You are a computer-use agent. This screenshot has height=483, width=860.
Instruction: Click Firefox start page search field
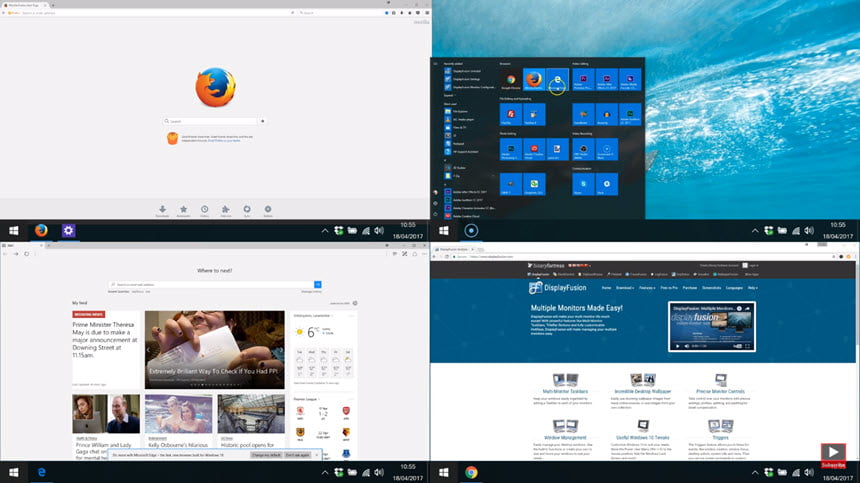pos(211,121)
